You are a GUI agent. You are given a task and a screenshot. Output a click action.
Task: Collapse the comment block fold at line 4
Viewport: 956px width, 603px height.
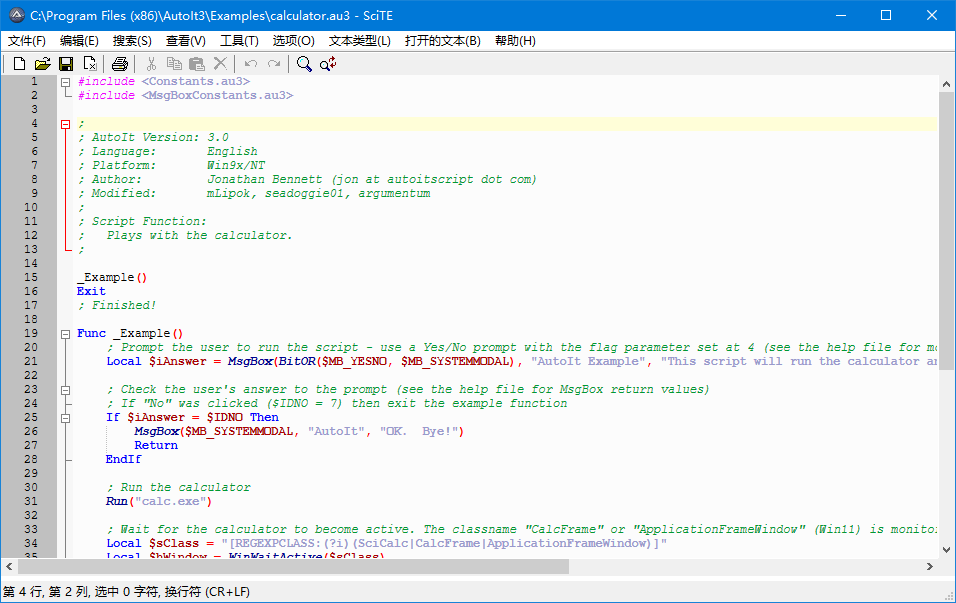coord(66,124)
